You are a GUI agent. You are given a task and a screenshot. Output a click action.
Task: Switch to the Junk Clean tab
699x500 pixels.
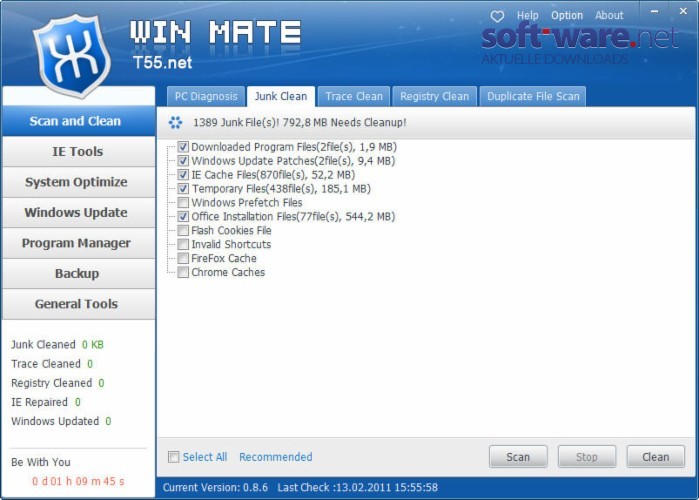click(281, 96)
